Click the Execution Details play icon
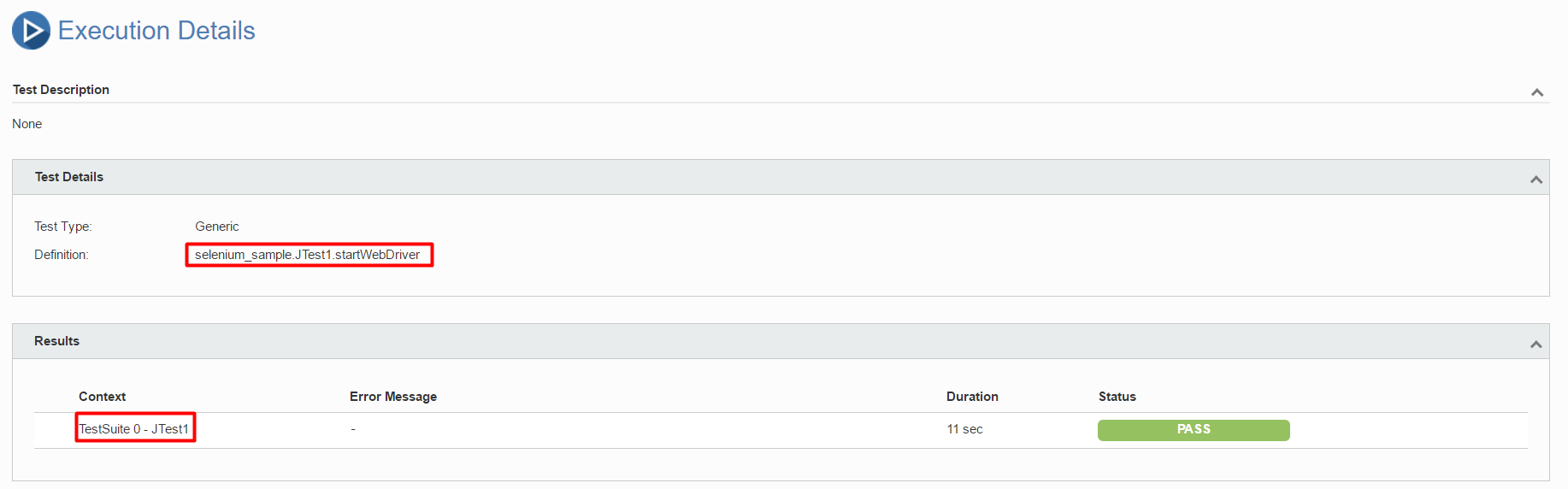Viewport: 1568px width, 489px height. pyautogui.click(x=31, y=31)
